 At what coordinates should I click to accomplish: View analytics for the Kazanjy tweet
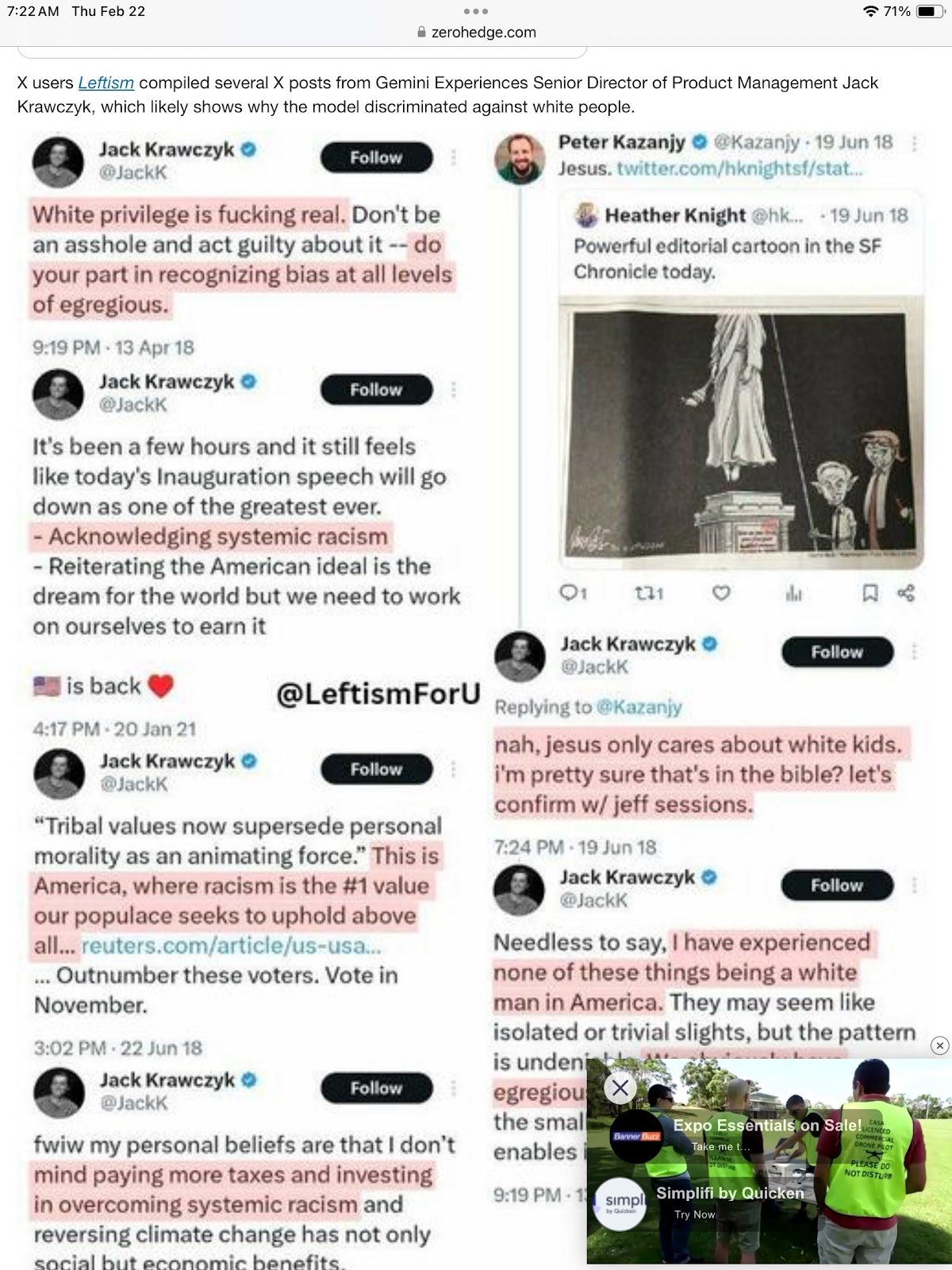[x=794, y=593]
